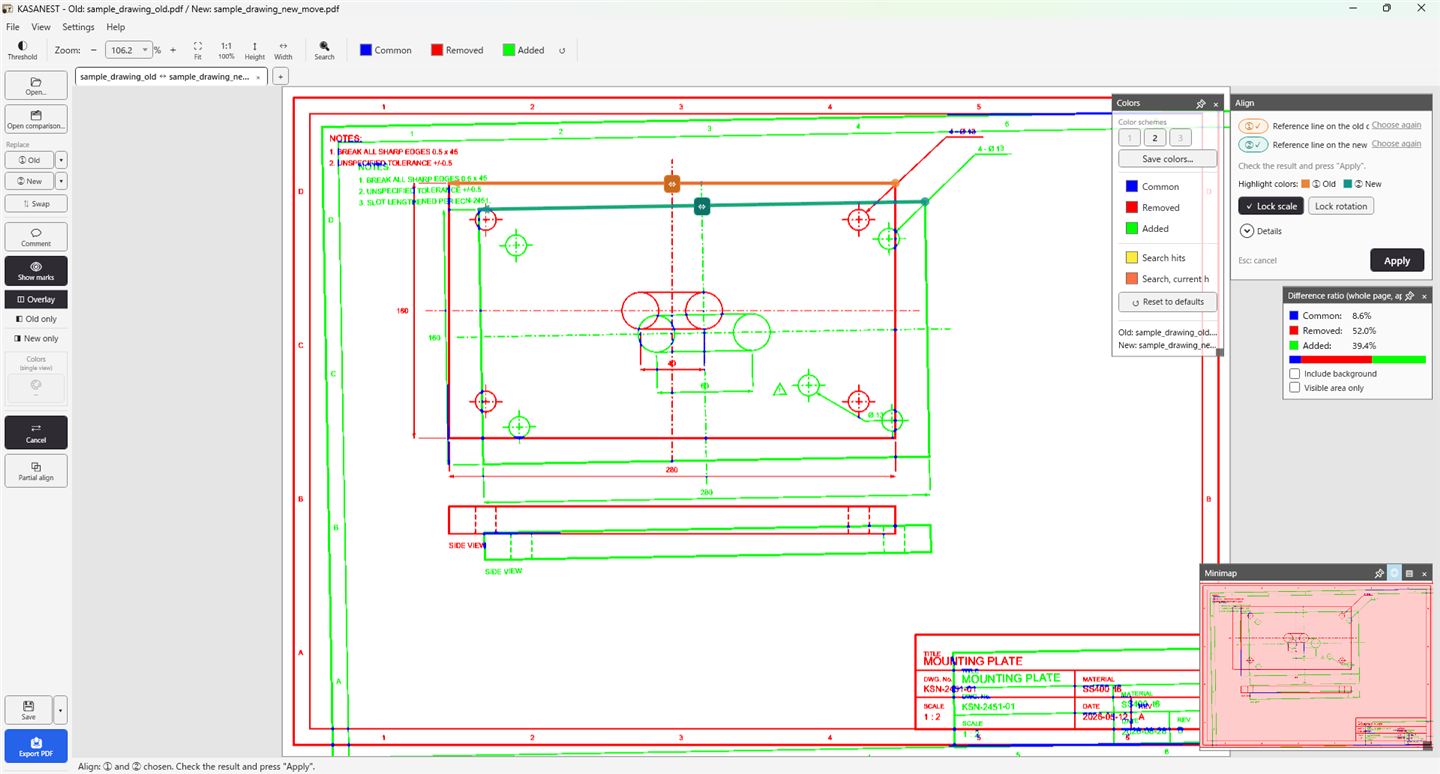This screenshot has width=1440, height=774.
Task: Reset toolbar colors with the circular arrow
Action: tap(562, 50)
